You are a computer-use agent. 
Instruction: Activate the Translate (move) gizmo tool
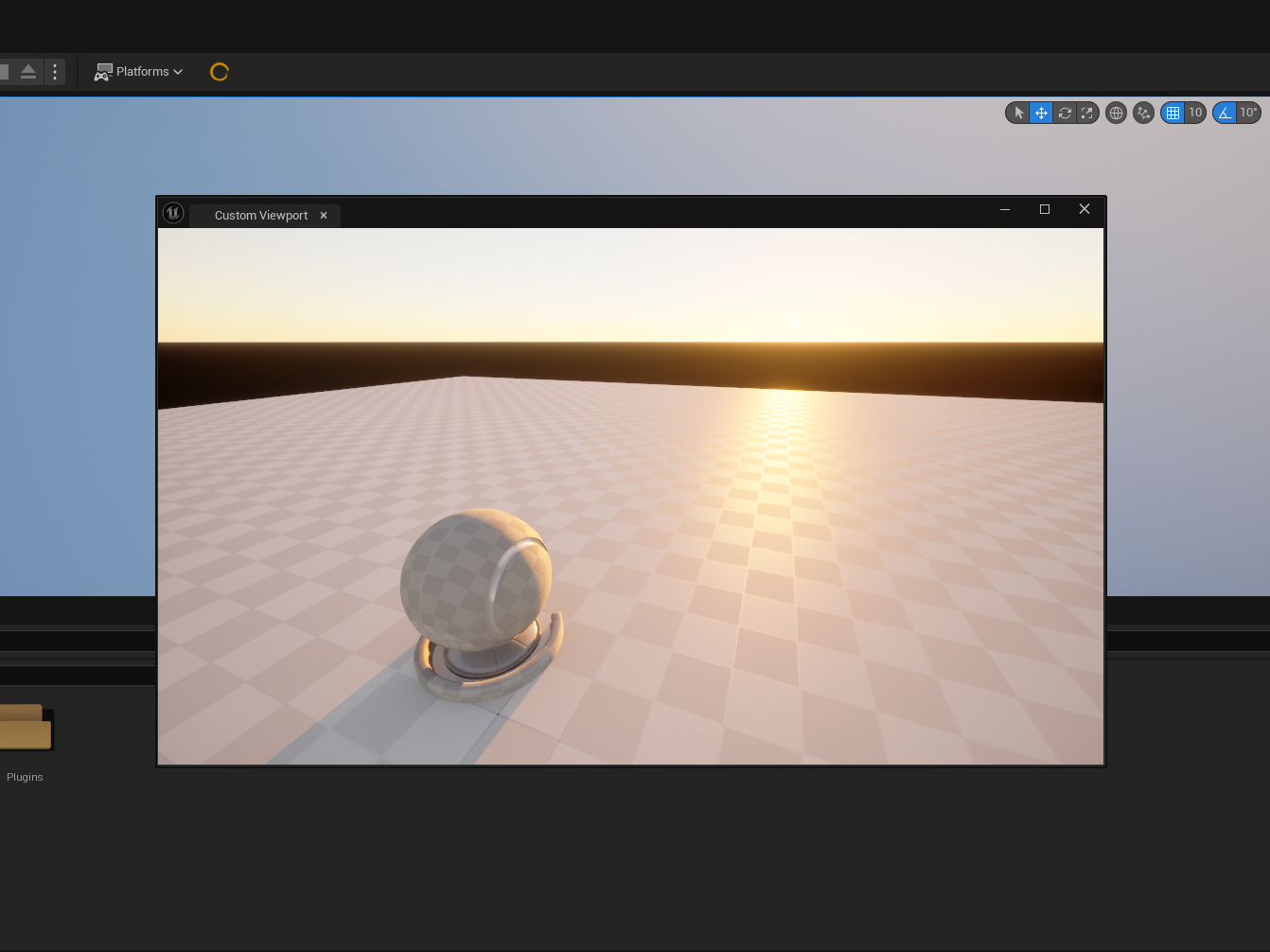point(1041,113)
